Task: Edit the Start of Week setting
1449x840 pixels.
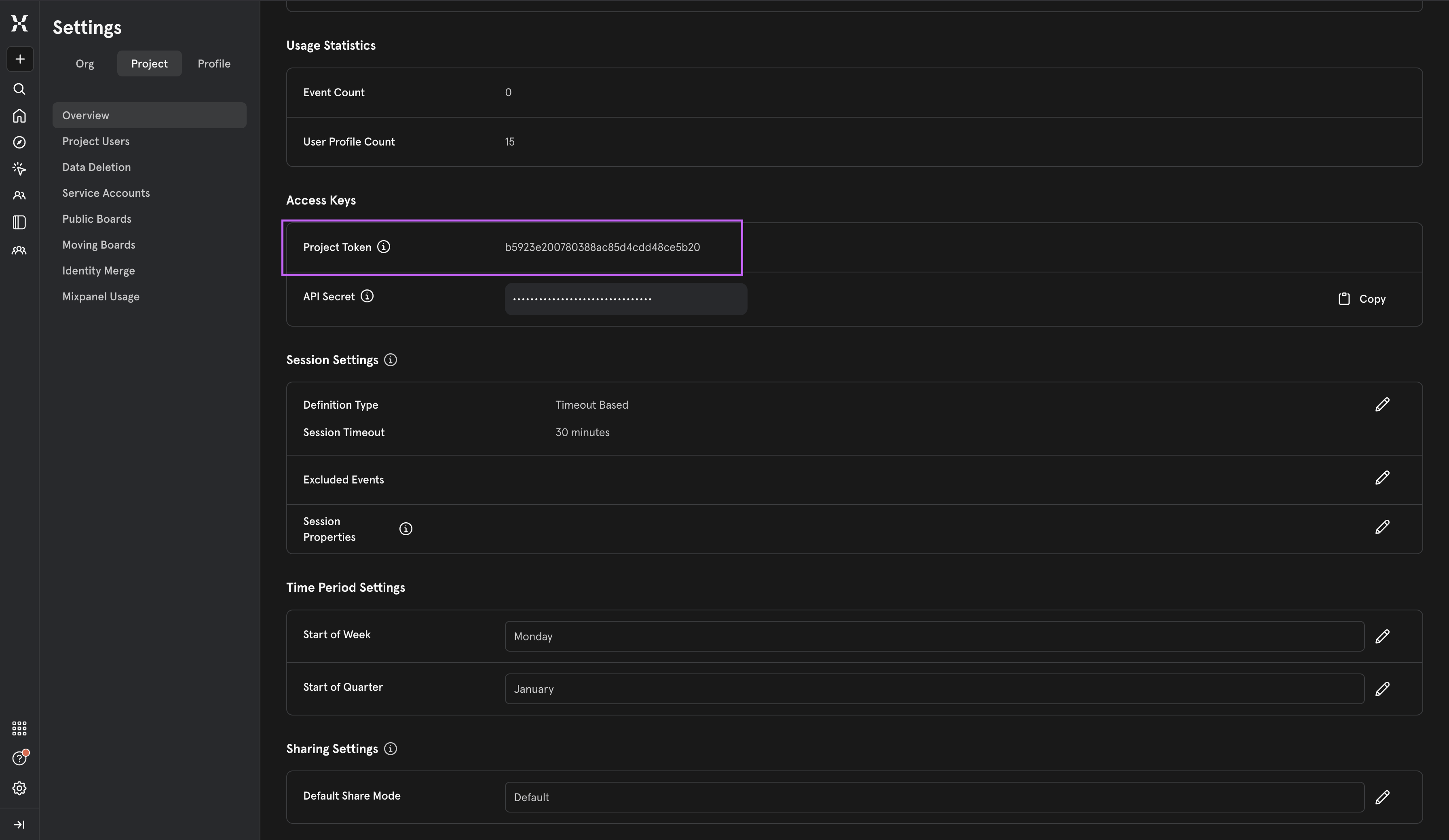Action: 1382,637
